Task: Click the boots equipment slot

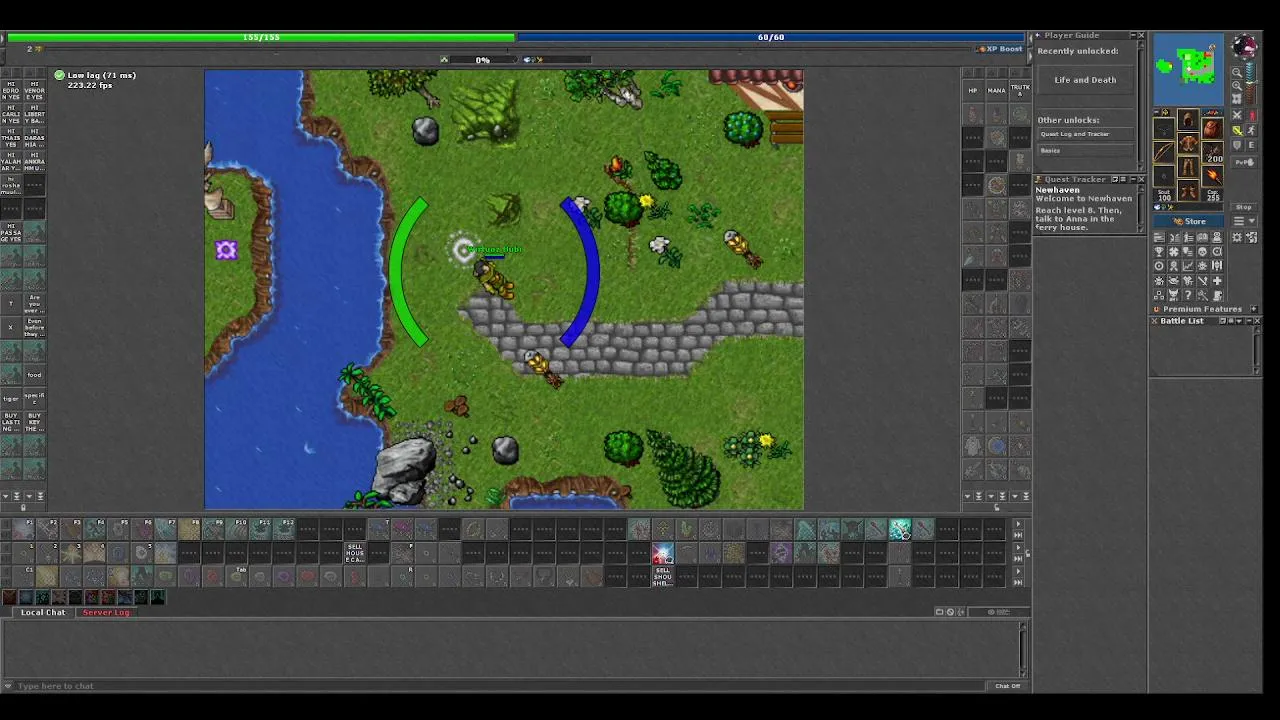Action: point(1188,190)
